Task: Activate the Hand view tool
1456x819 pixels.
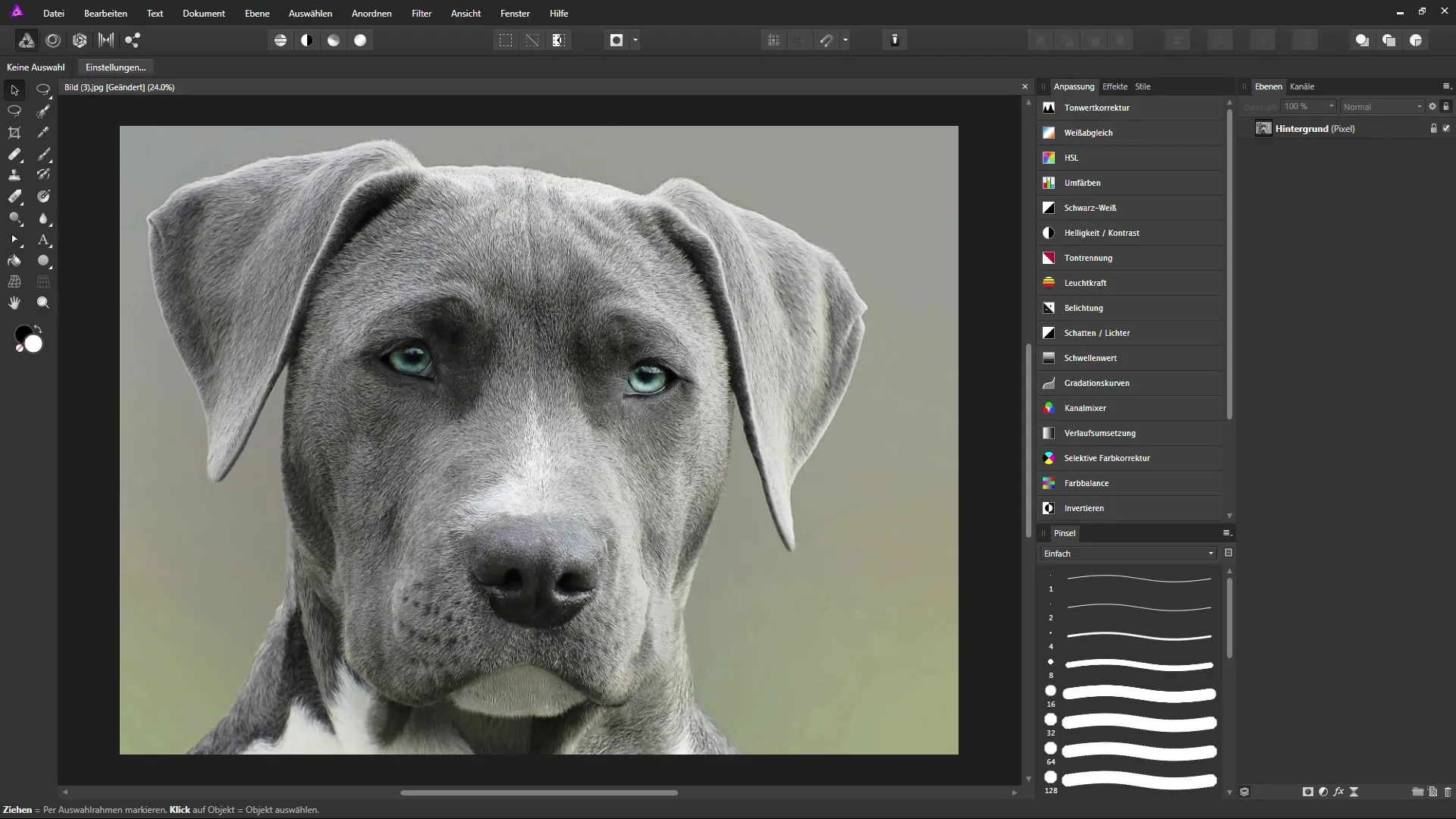Action: (14, 303)
